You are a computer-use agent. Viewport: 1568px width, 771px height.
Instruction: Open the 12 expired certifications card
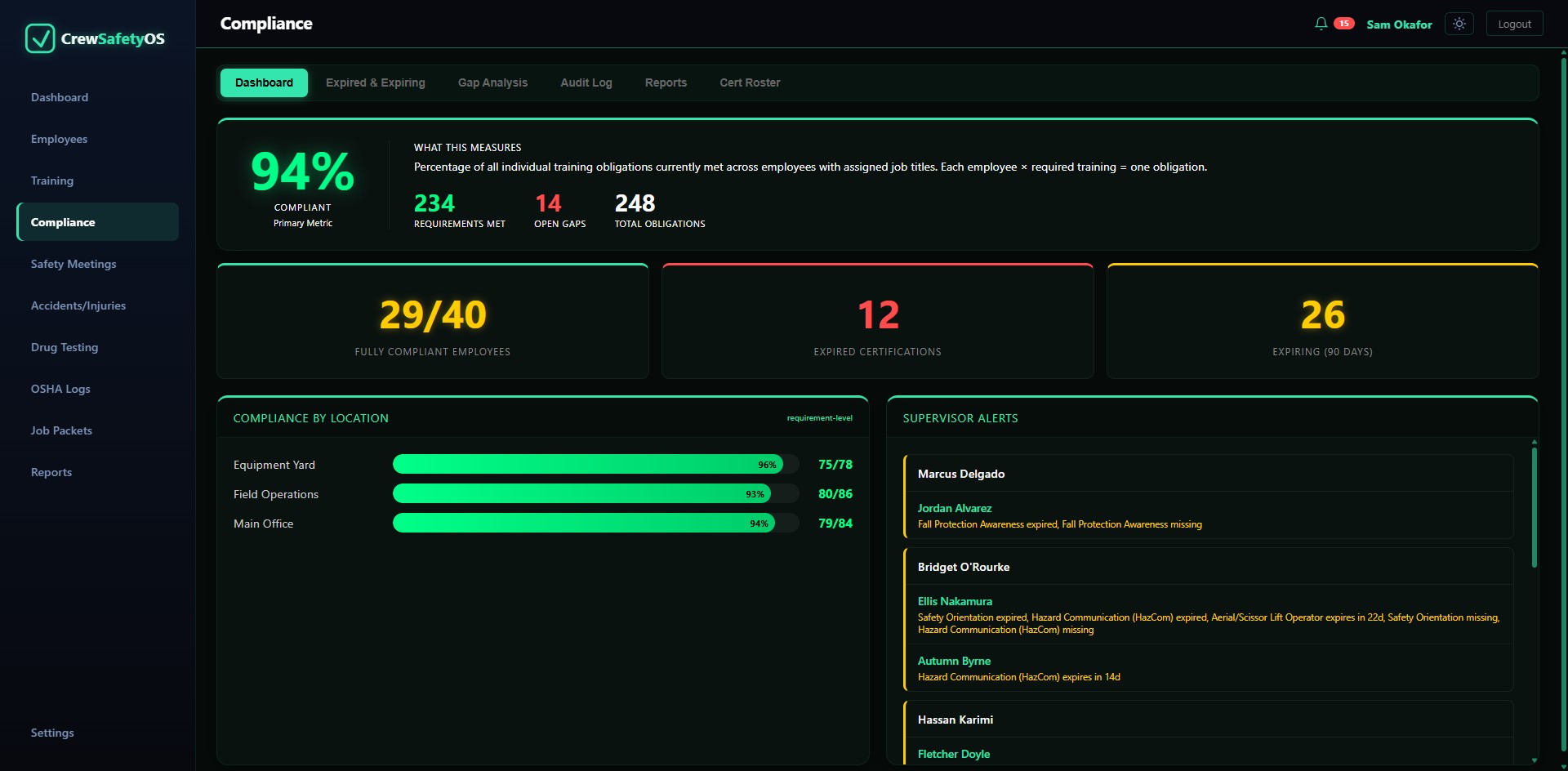point(878,321)
